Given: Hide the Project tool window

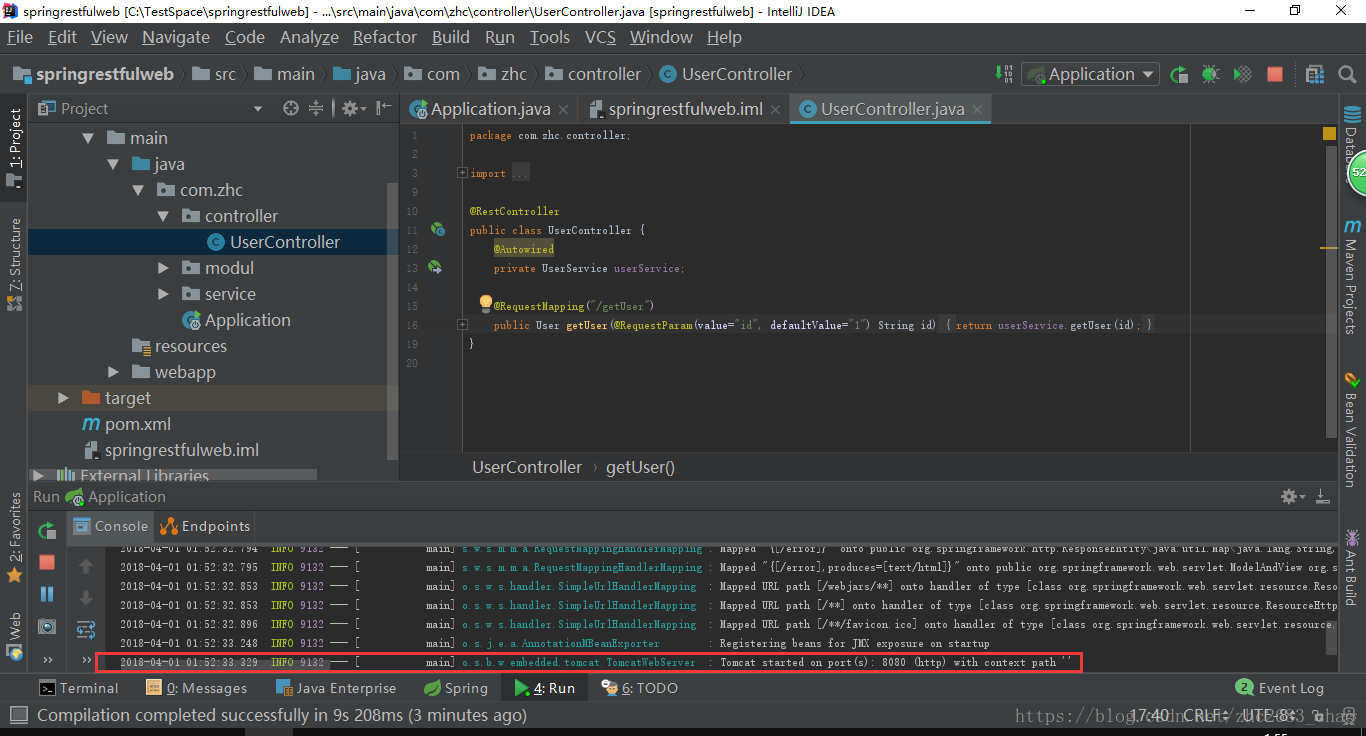Looking at the screenshot, I should coord(383,108).
